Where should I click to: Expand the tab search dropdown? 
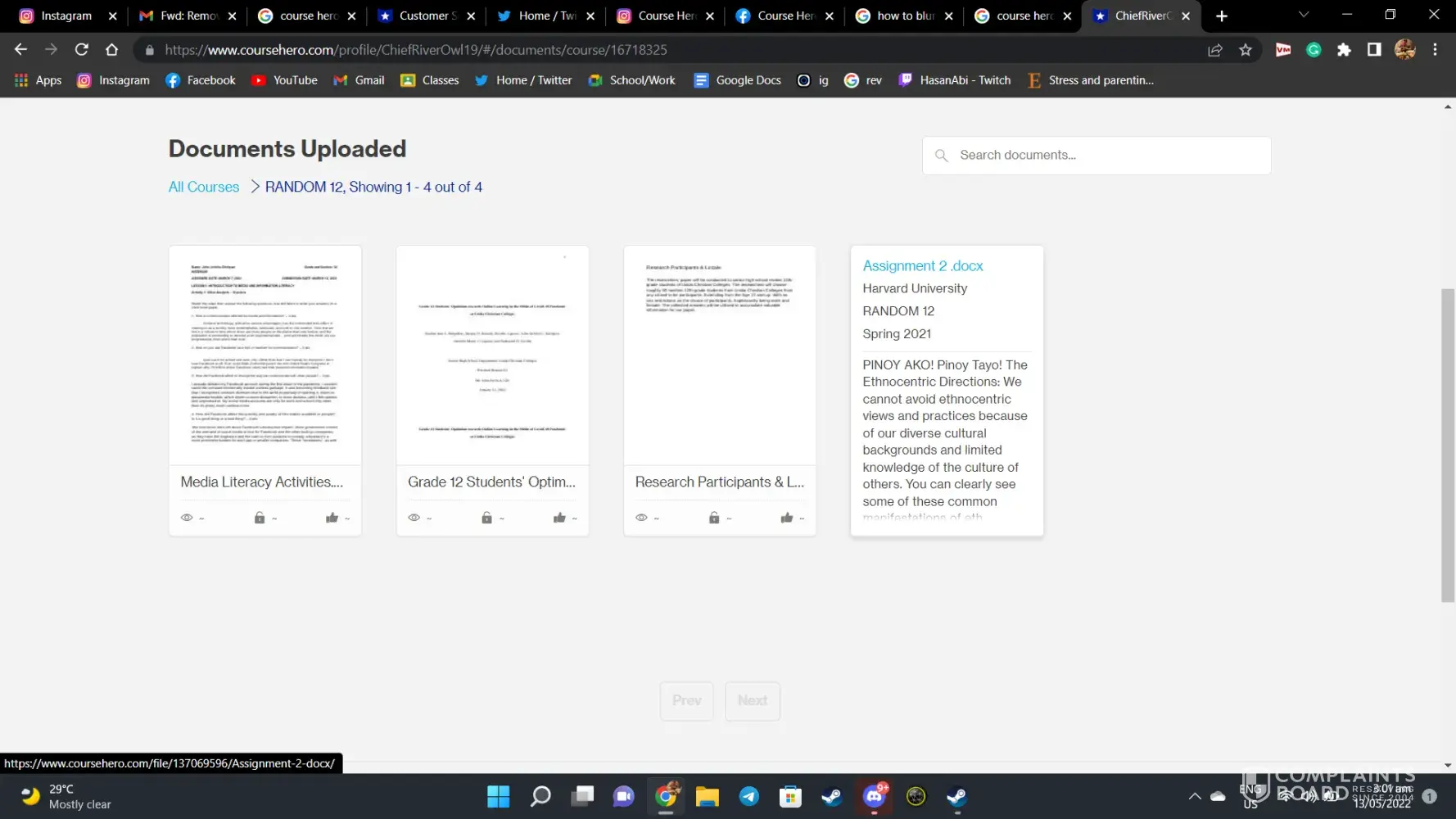[x=1304, y=15]
